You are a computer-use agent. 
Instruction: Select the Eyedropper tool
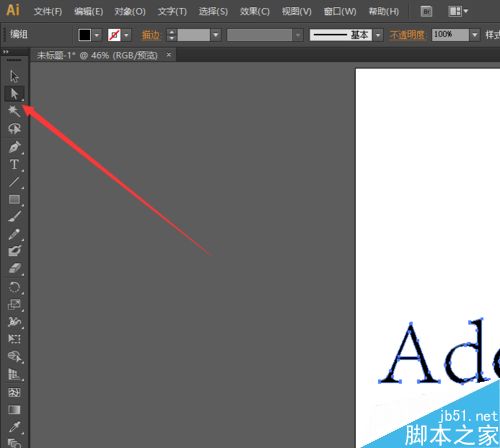coord(14,427)
